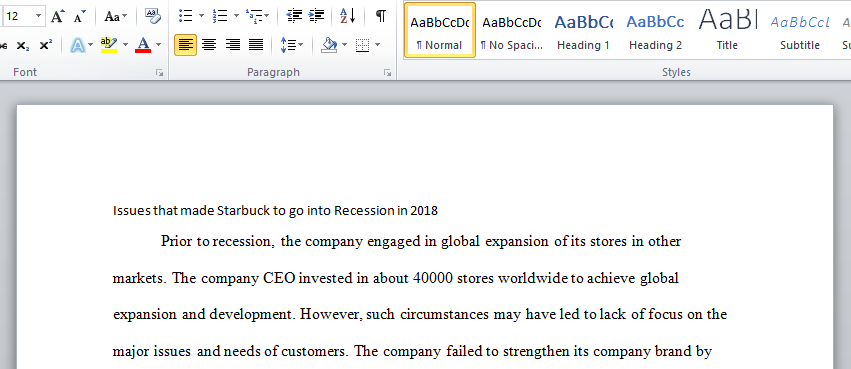Open Text Effects glowing A icon

pos(78,45)
